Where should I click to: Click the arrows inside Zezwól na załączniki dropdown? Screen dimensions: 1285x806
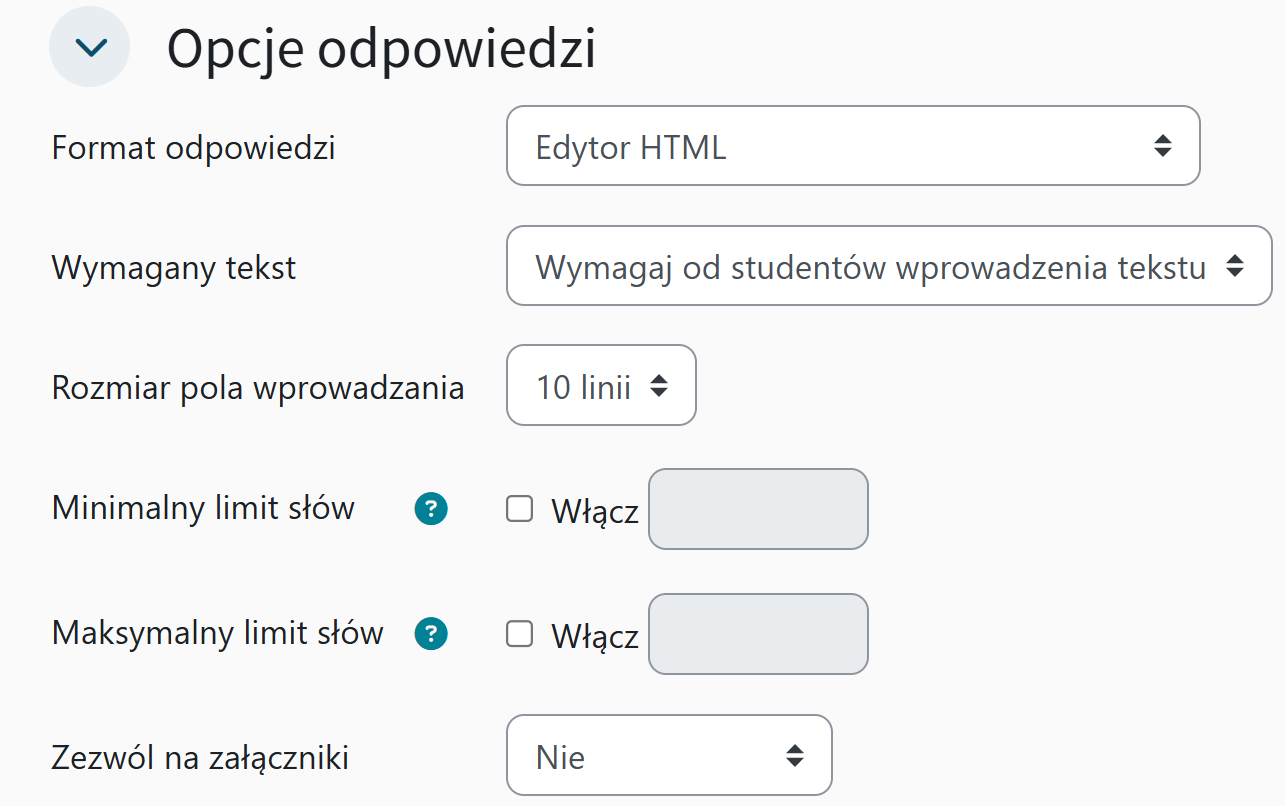pyautogui.click(x=795, y=756)
